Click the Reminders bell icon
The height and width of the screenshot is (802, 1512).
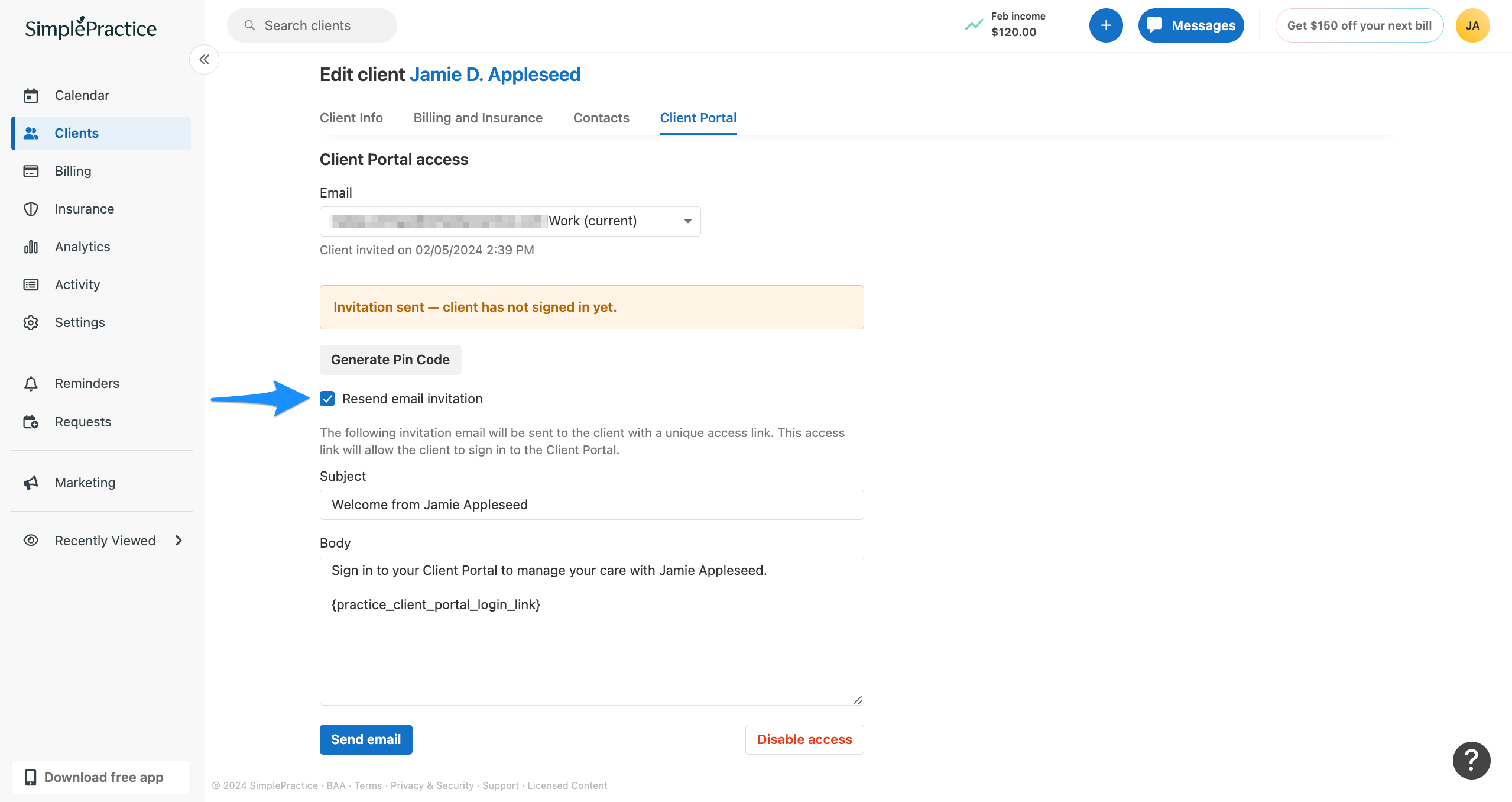coord(31,383)
